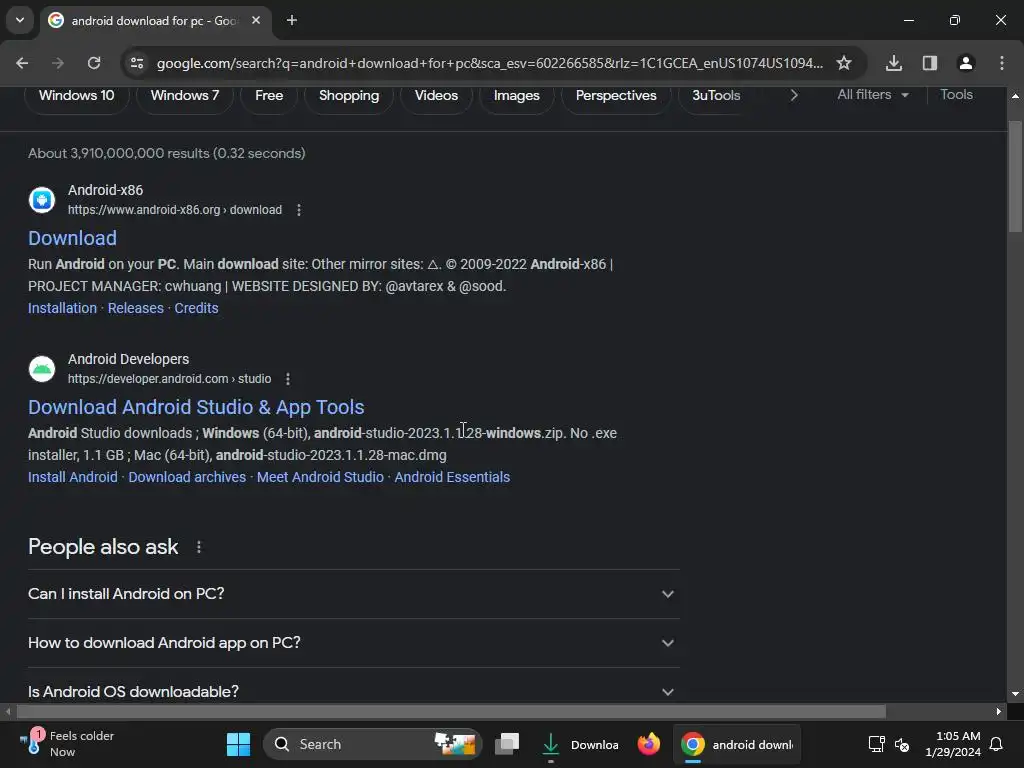Screen dimensions: 1024x768
Task: Click the forward navigation arrow
Action: tap(58, 63)
